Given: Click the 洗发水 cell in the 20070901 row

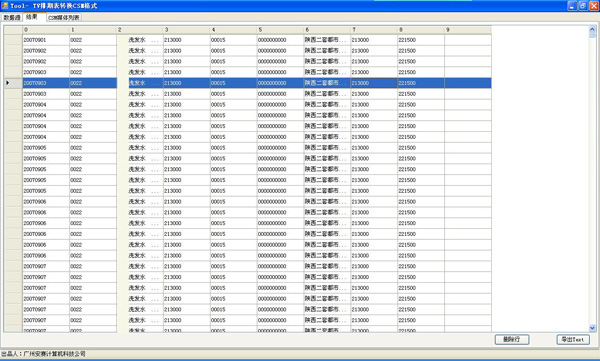Looking at the screenshot, I should (140, 40).
